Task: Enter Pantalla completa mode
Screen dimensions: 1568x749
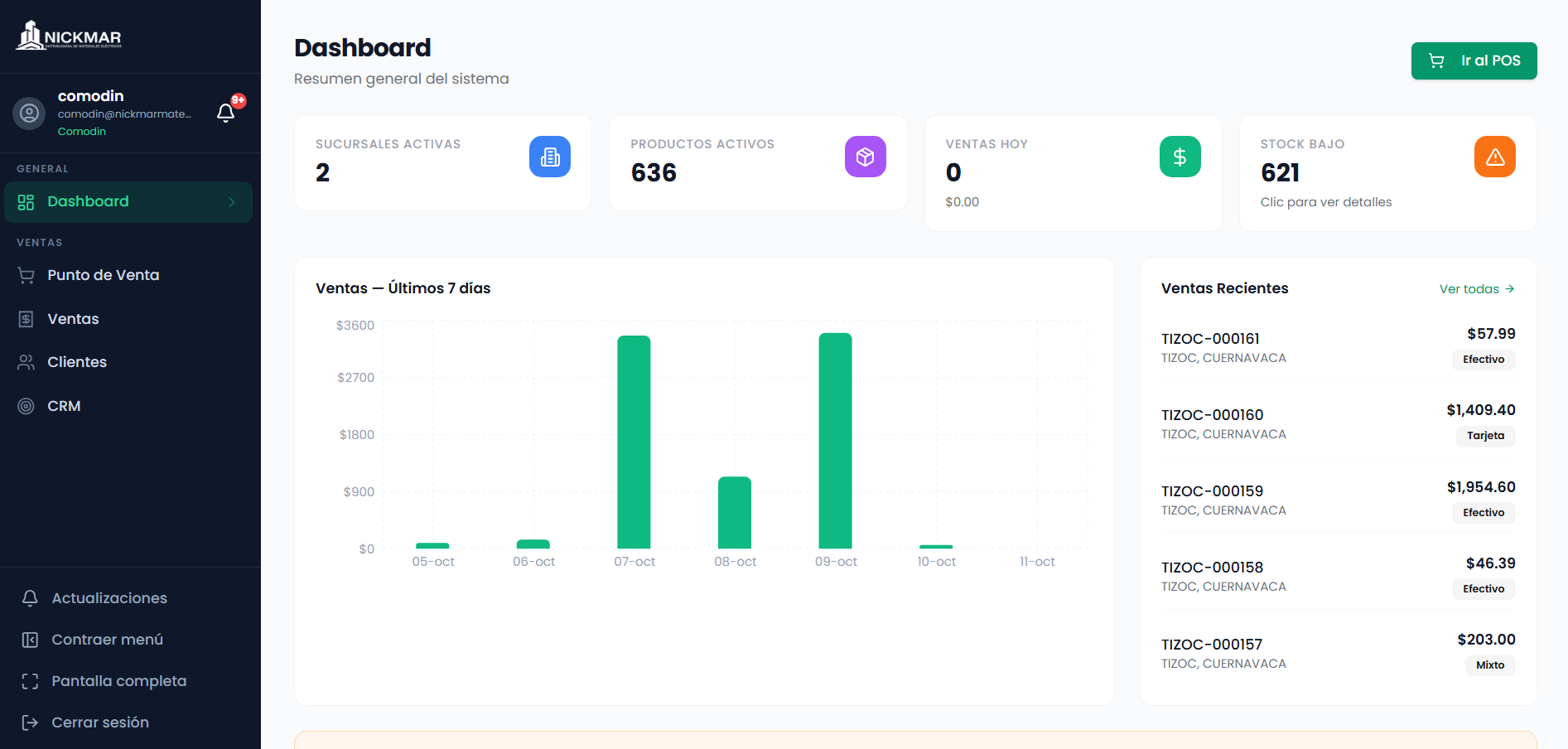Action: click(130, 681)
